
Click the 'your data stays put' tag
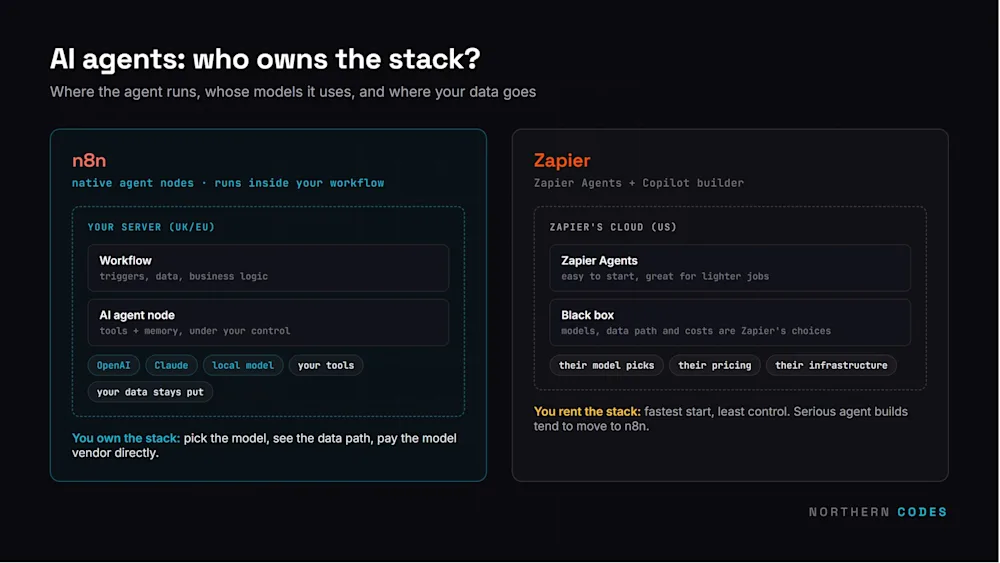pyautogui.click(x=150, y=392)
